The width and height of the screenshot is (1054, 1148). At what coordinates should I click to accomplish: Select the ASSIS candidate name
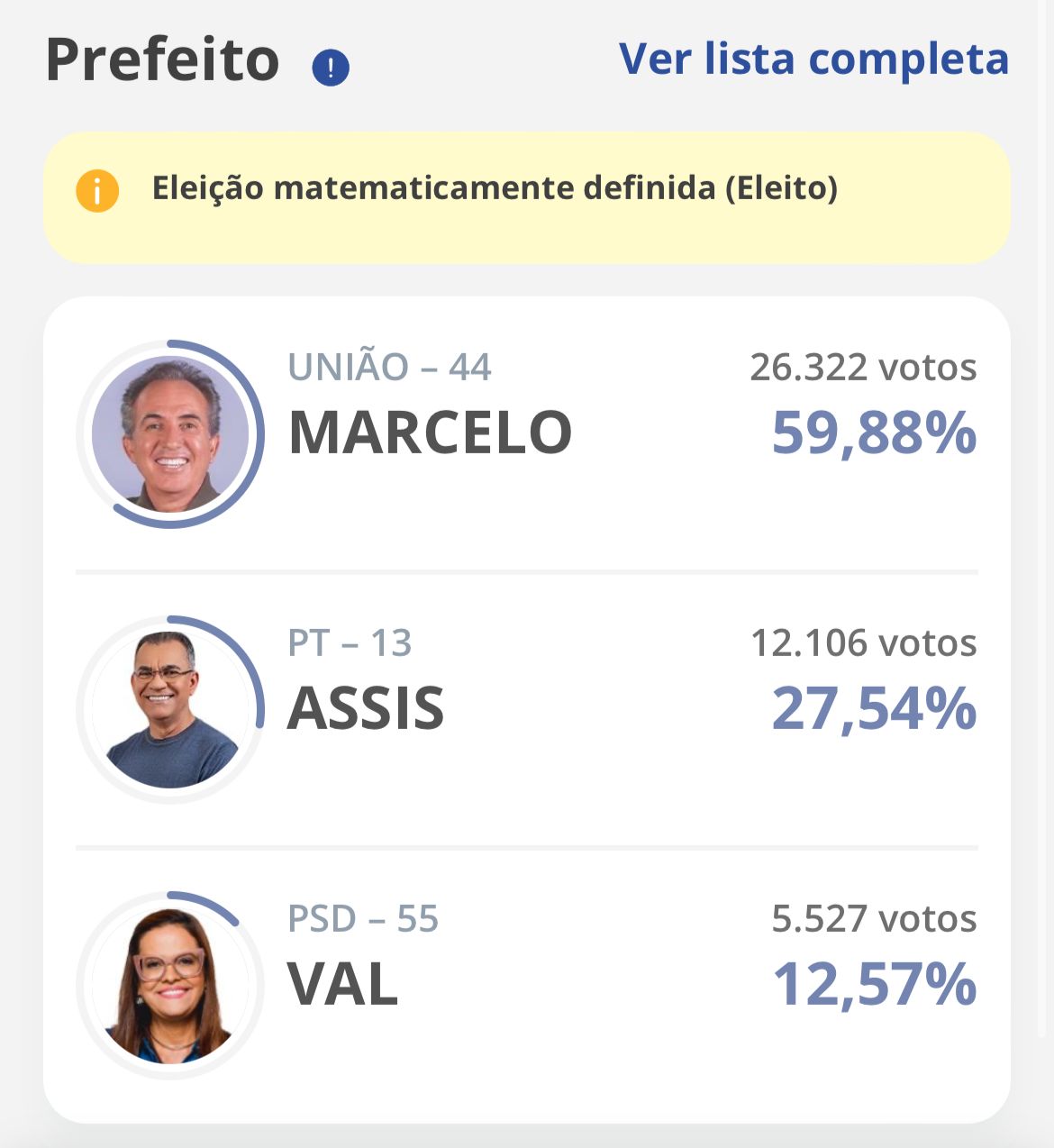(366, 709)
